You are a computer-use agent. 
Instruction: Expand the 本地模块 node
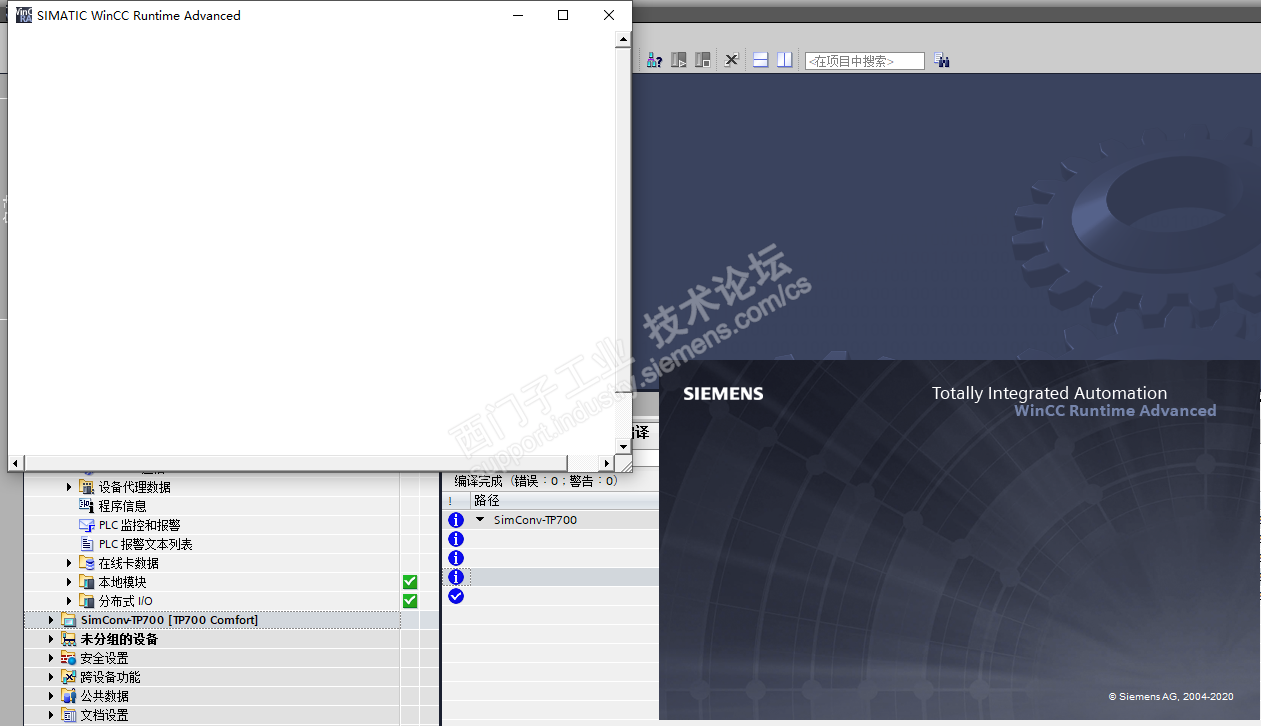[x=69, y=582]
